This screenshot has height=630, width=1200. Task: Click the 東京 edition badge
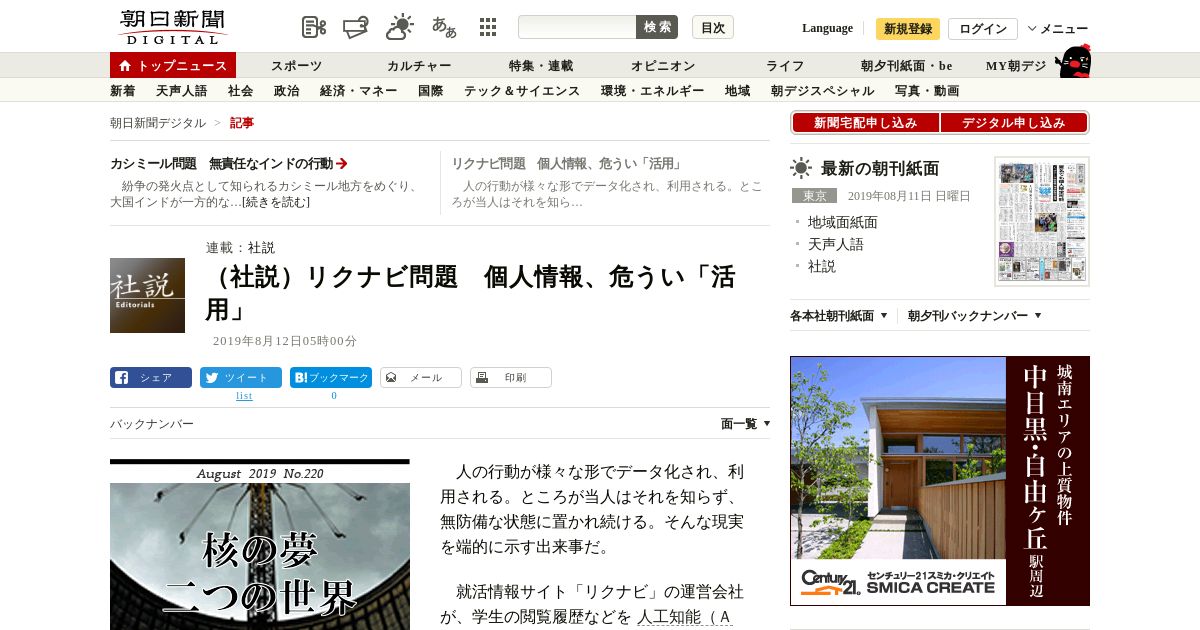click(814, 196)
